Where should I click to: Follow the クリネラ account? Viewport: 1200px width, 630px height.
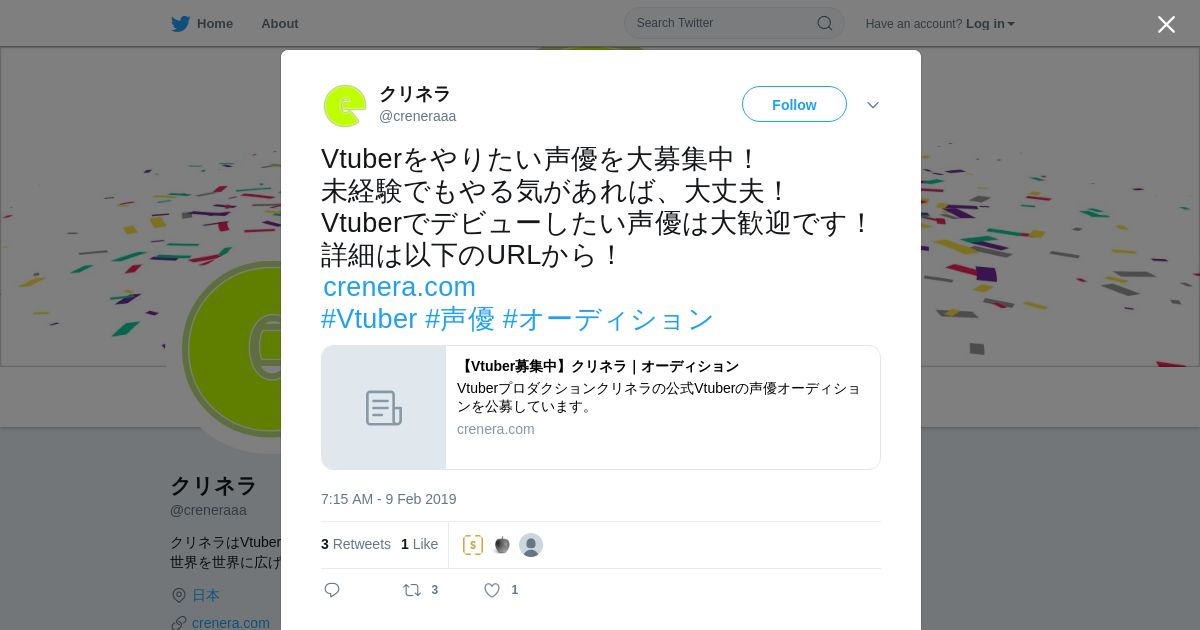[x=794, y=104]
